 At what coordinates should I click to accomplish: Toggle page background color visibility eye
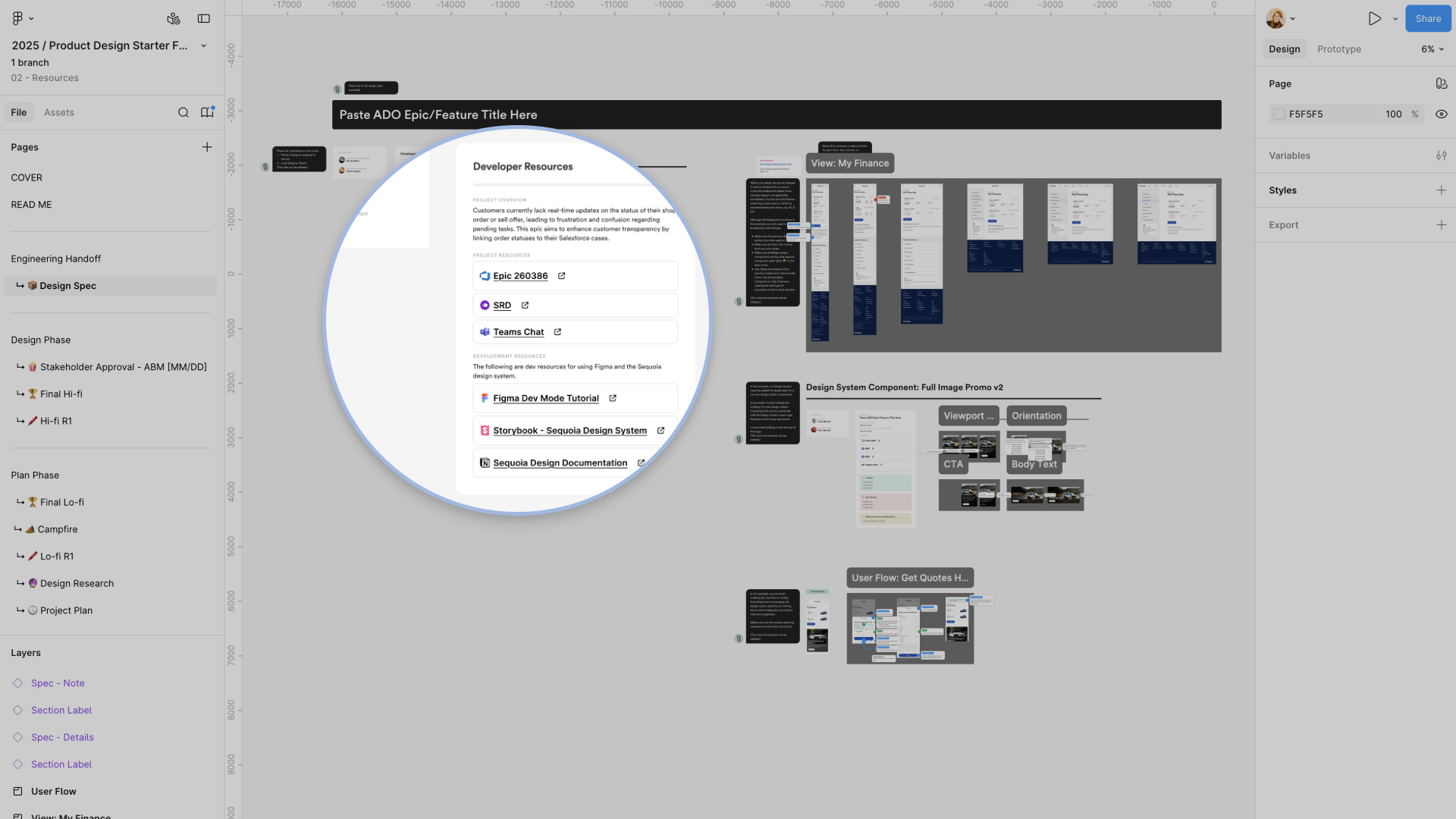point(1441,115)
